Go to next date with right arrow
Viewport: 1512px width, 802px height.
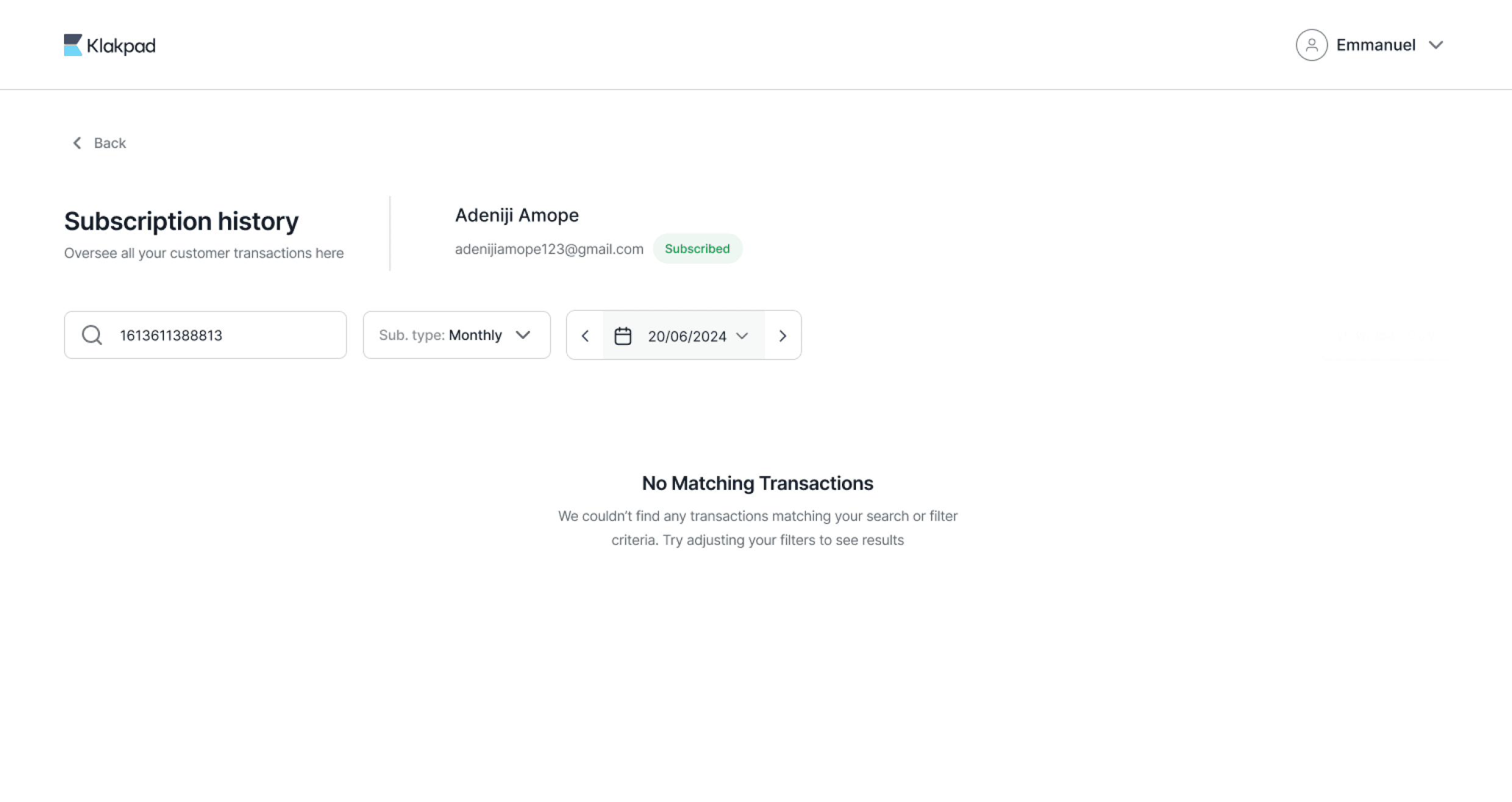coord(783,336)
